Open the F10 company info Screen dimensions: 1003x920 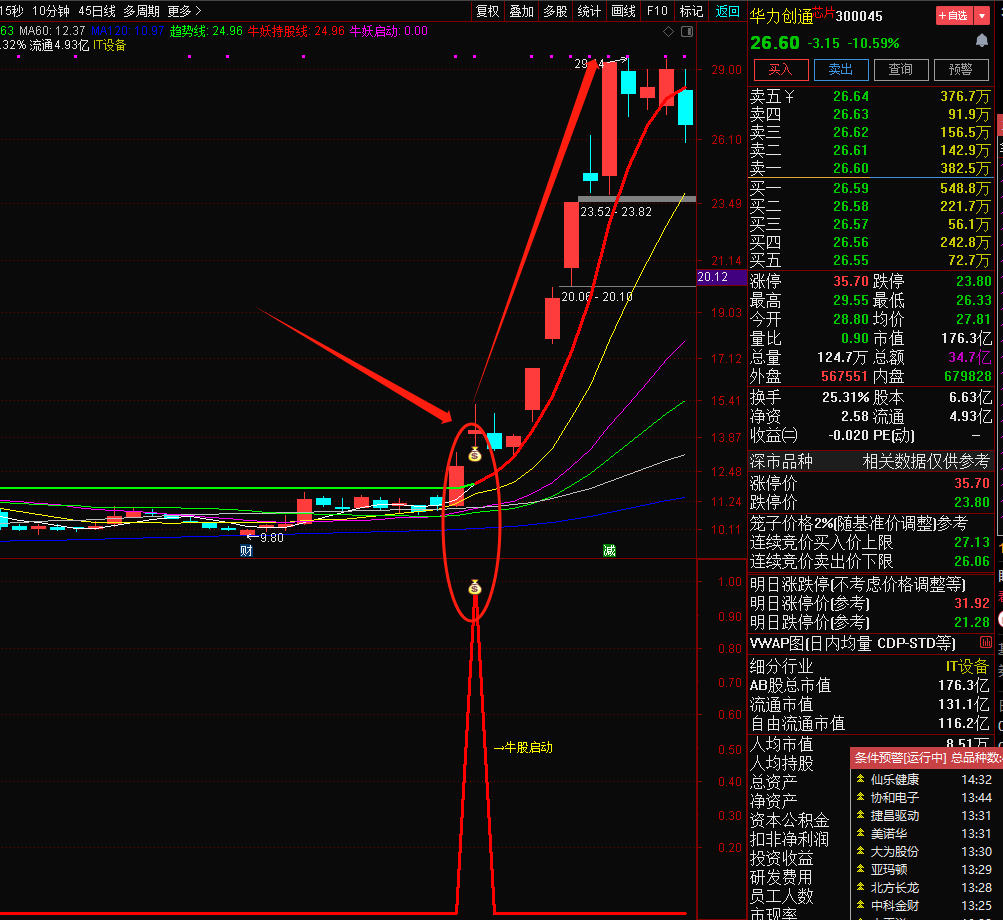657,11
